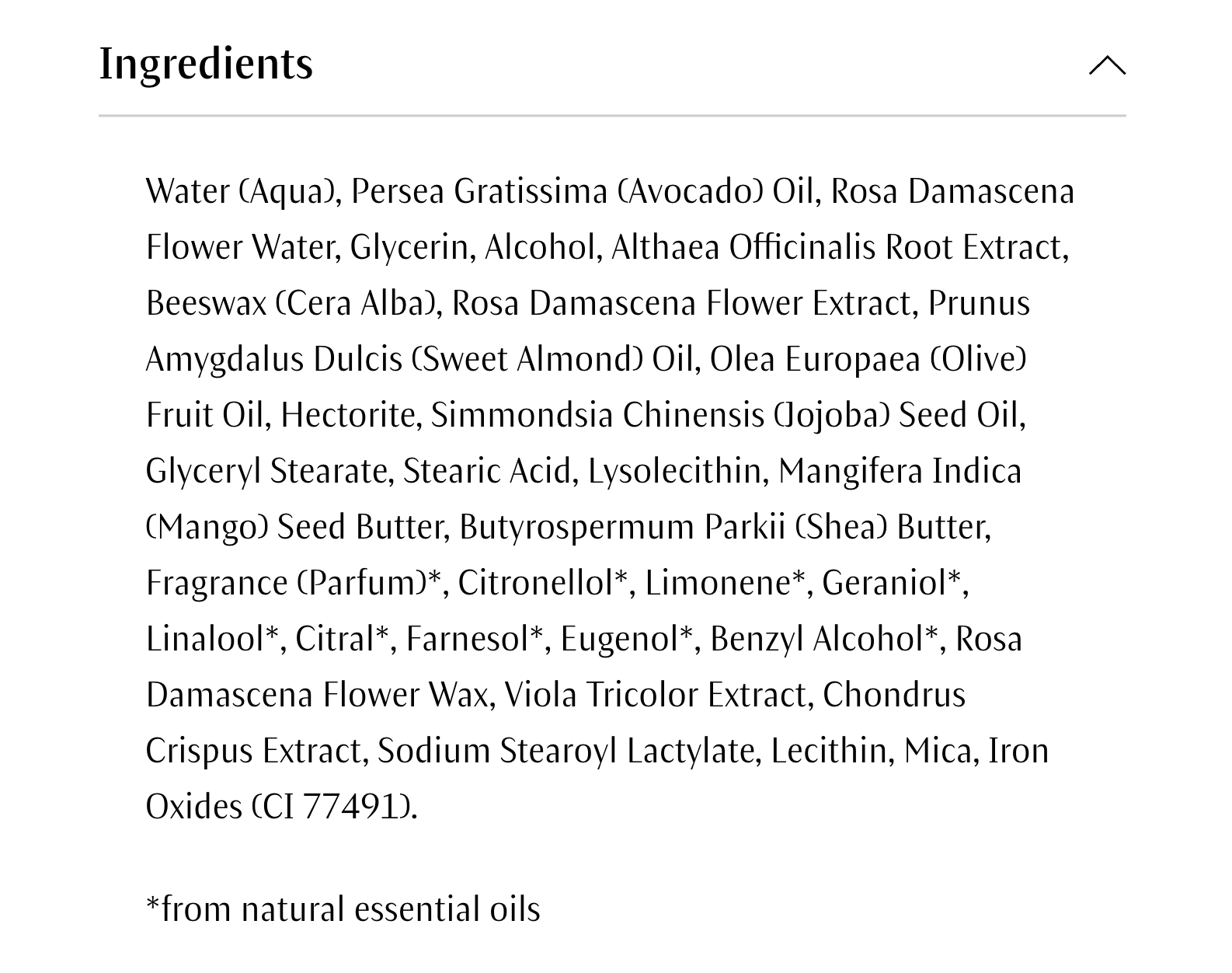This screenshot has height=973, width=1232.
Task: Click "(Sweet Almond)" in the ingredient list
Action: tap(527, 359)
